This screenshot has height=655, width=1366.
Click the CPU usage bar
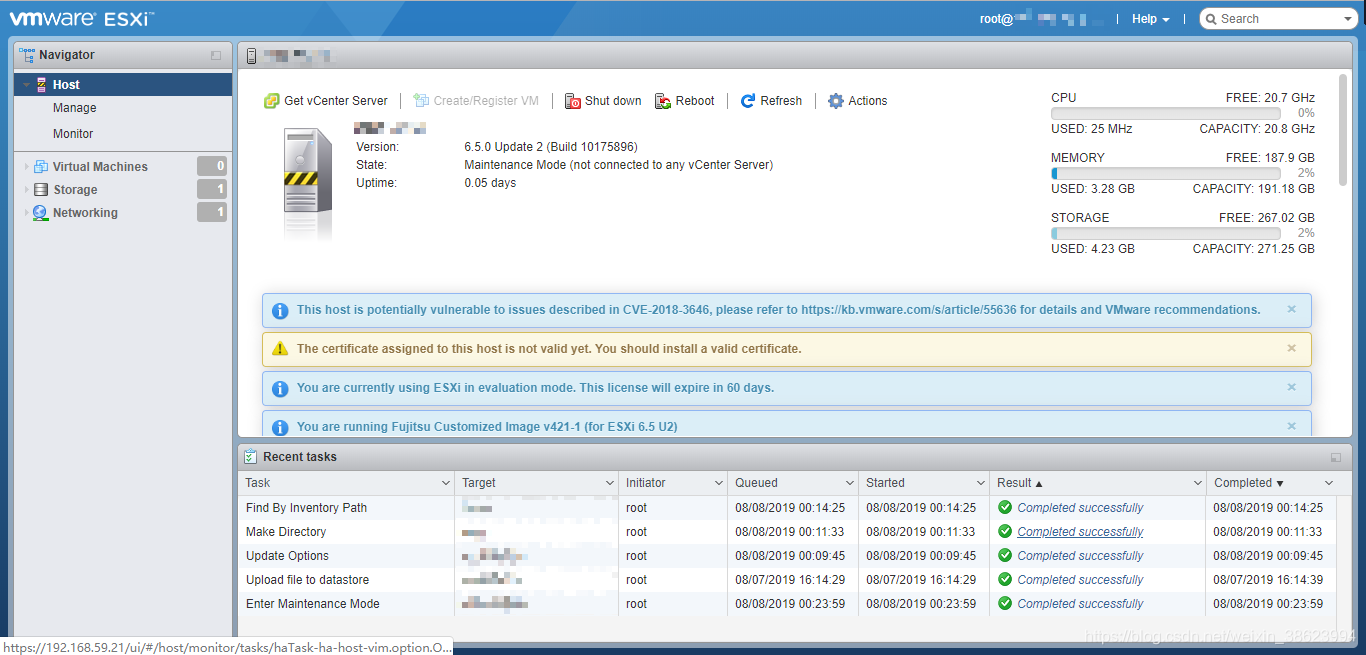(x=1166, y=114)
